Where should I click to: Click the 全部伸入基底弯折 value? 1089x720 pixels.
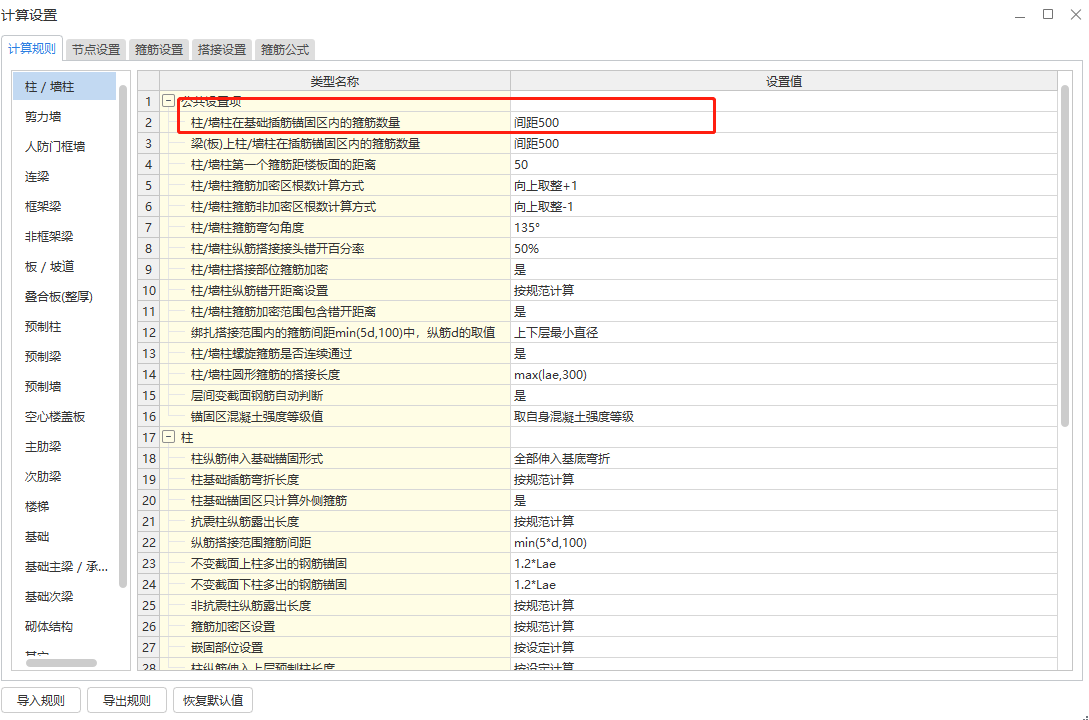(x=784, y=458)
